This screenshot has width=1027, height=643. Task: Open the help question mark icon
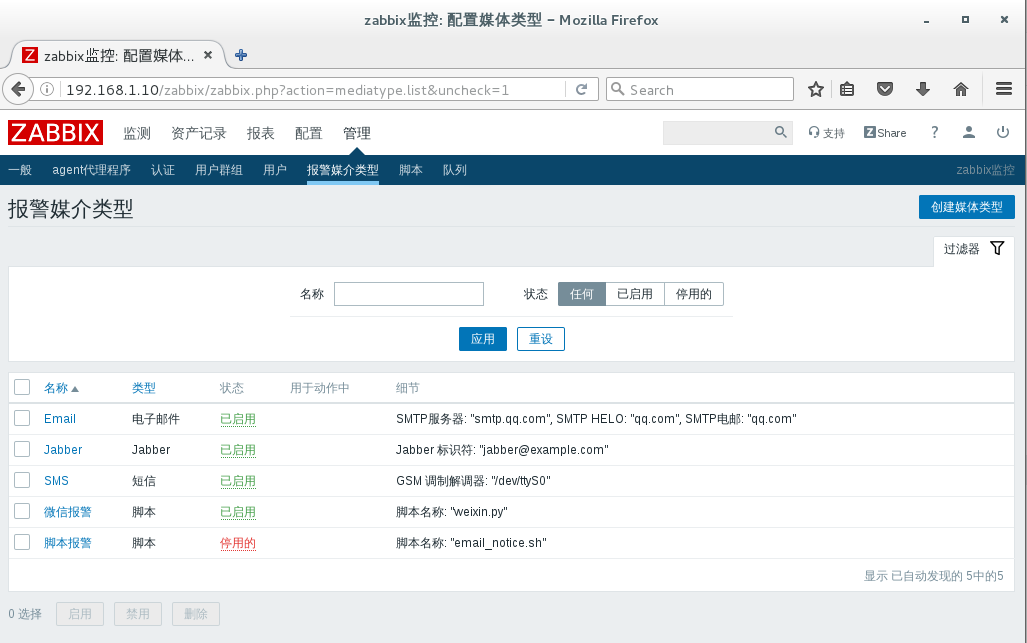(935, 132)
